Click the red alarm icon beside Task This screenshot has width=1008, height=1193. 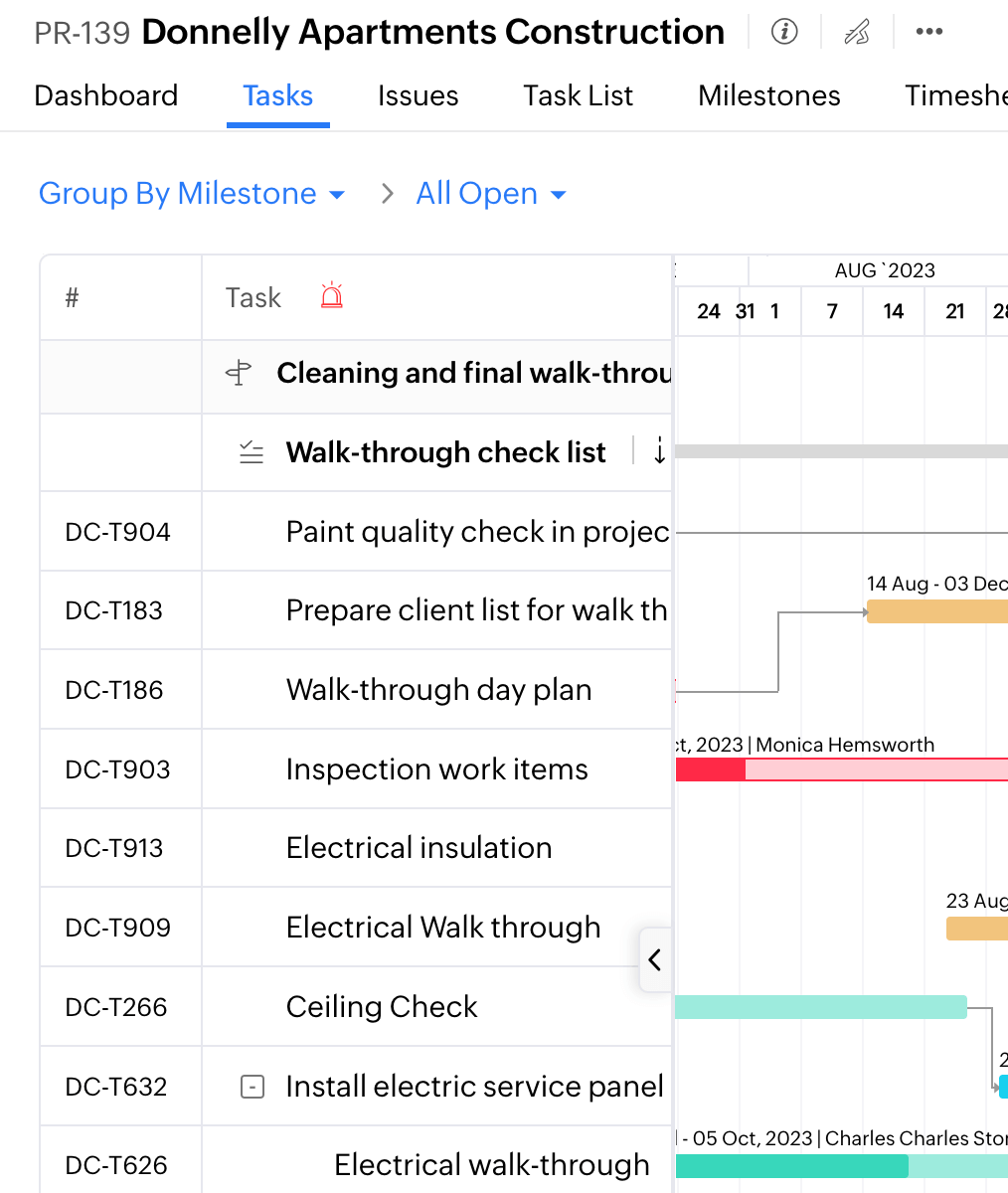click(x=332, y=296)
